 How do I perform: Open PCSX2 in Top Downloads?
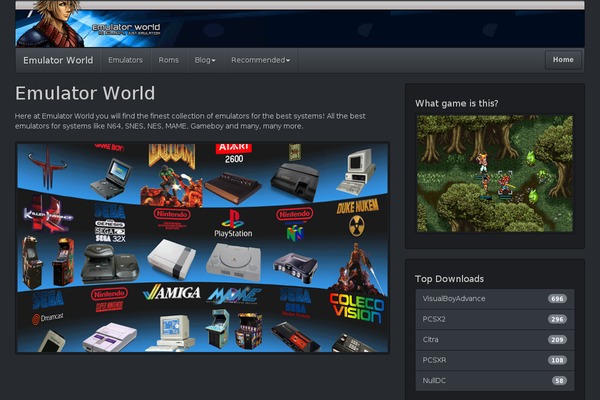pos(495,319)
